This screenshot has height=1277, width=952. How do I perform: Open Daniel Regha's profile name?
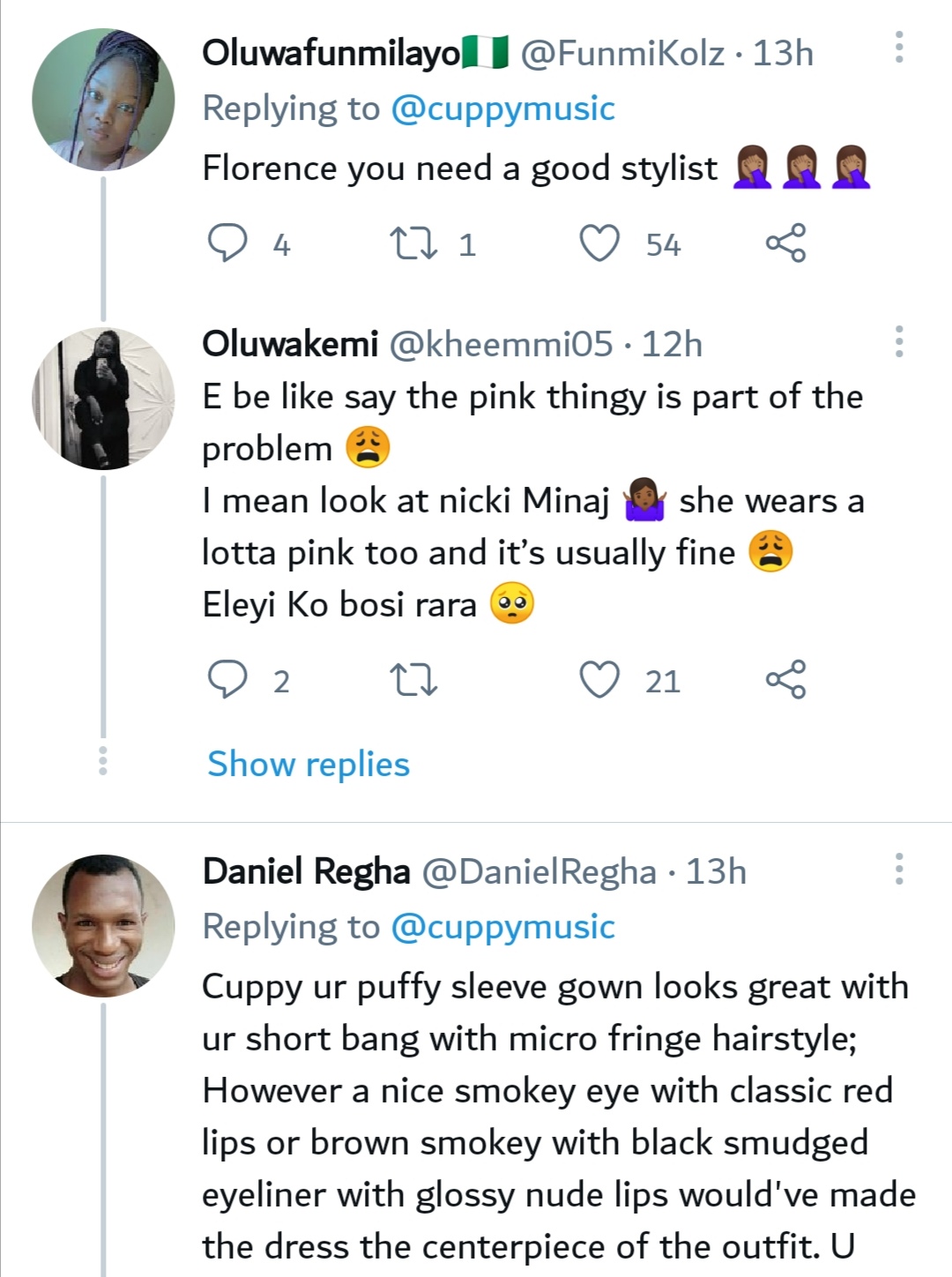tap(306, 871)
